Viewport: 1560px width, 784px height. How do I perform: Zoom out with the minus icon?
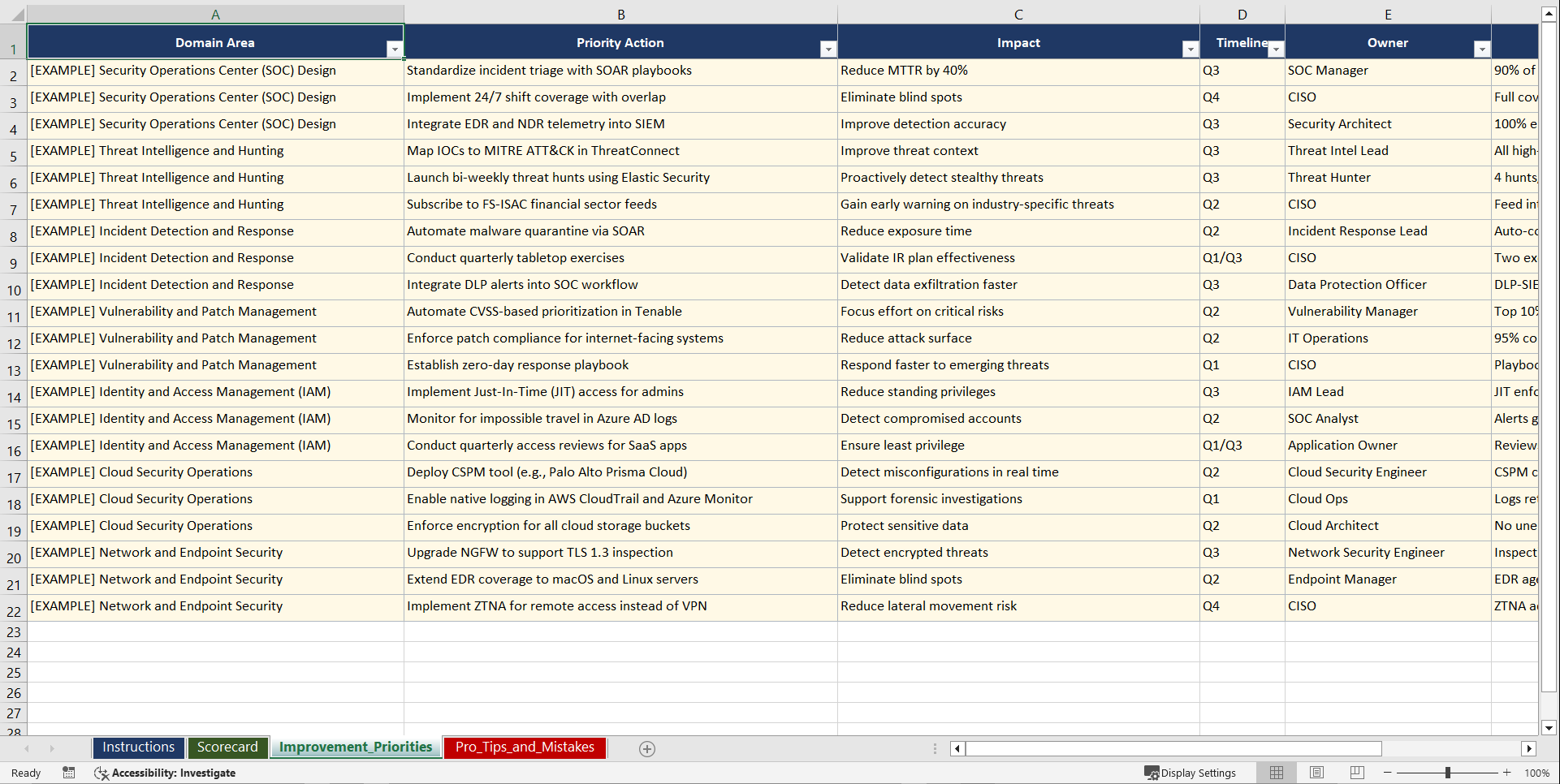pos(1386,773)
